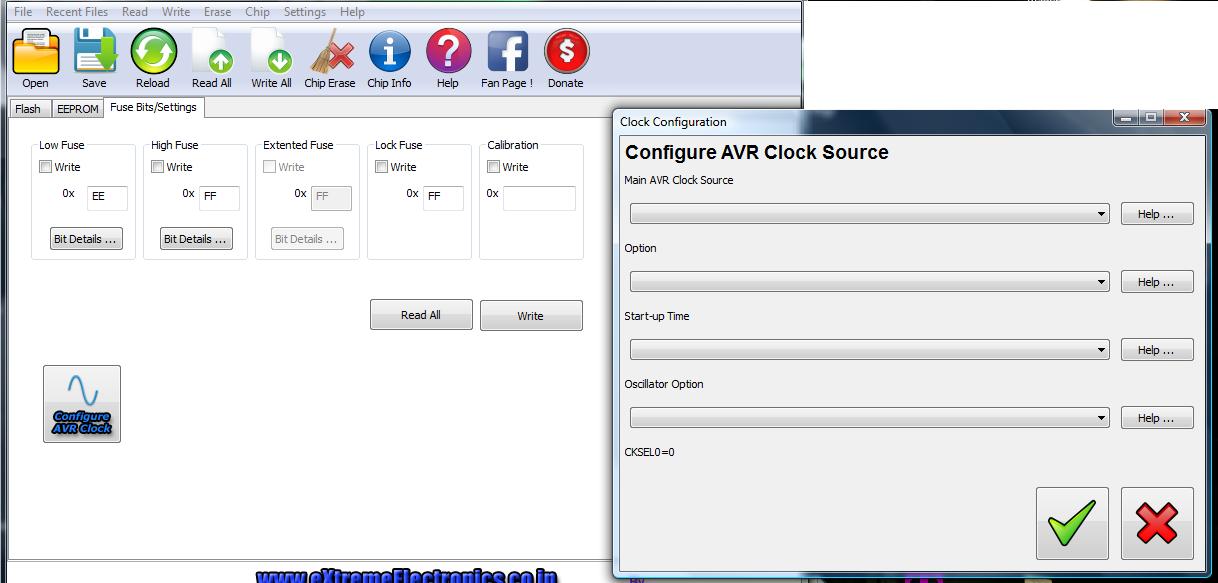The image size is (1218, 583).
Task: Open the Read menu
Action: [135, 12]
